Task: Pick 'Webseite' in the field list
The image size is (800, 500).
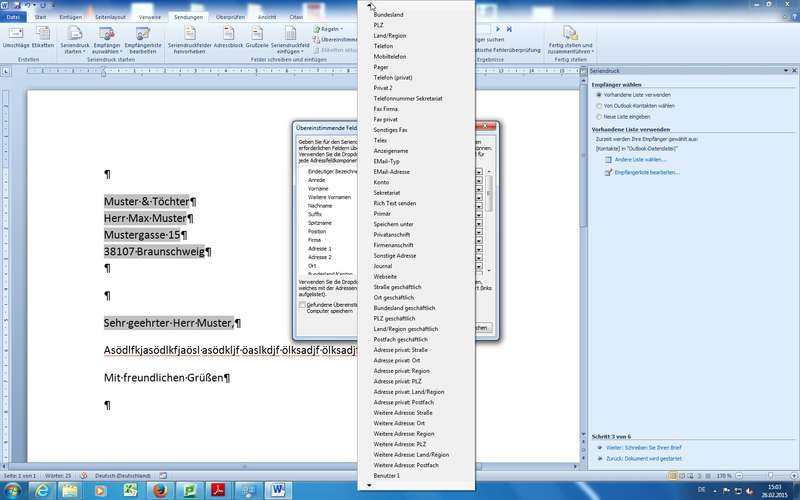Action: click(386, 276)
